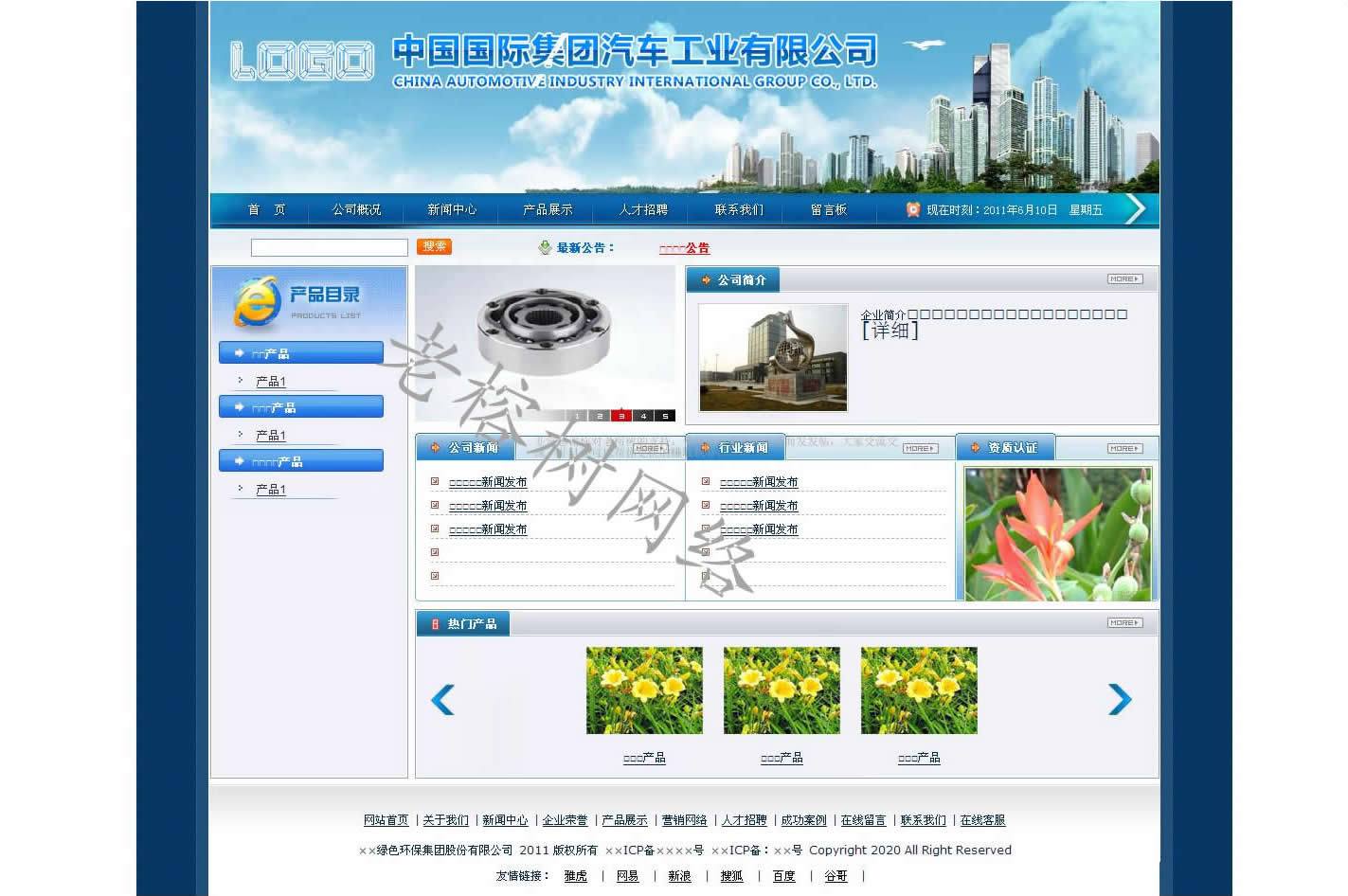
Task: Expand the first blue 产品 category bar
Action: click(301, 352)
